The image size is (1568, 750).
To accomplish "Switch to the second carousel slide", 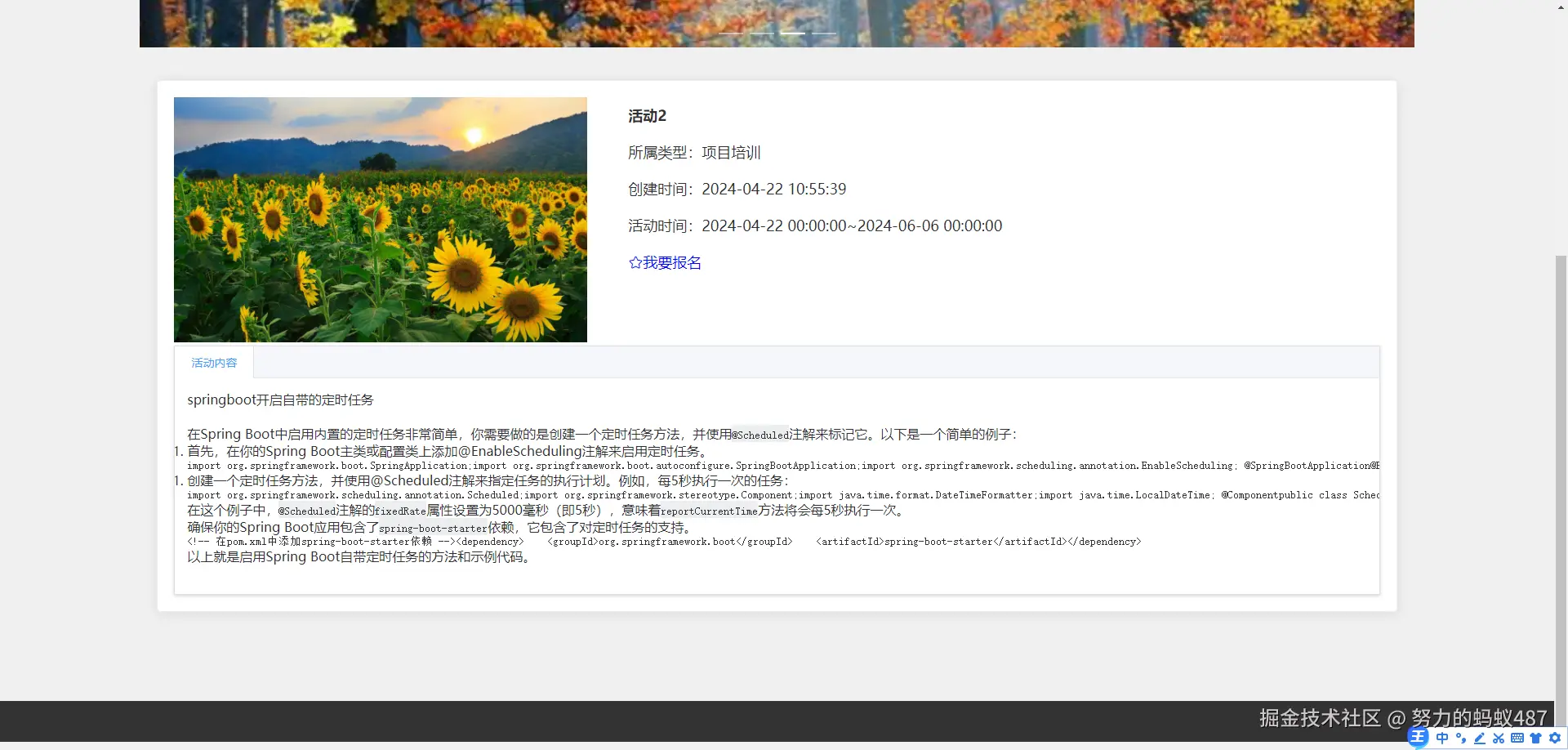I will click(x=762, y=33).
